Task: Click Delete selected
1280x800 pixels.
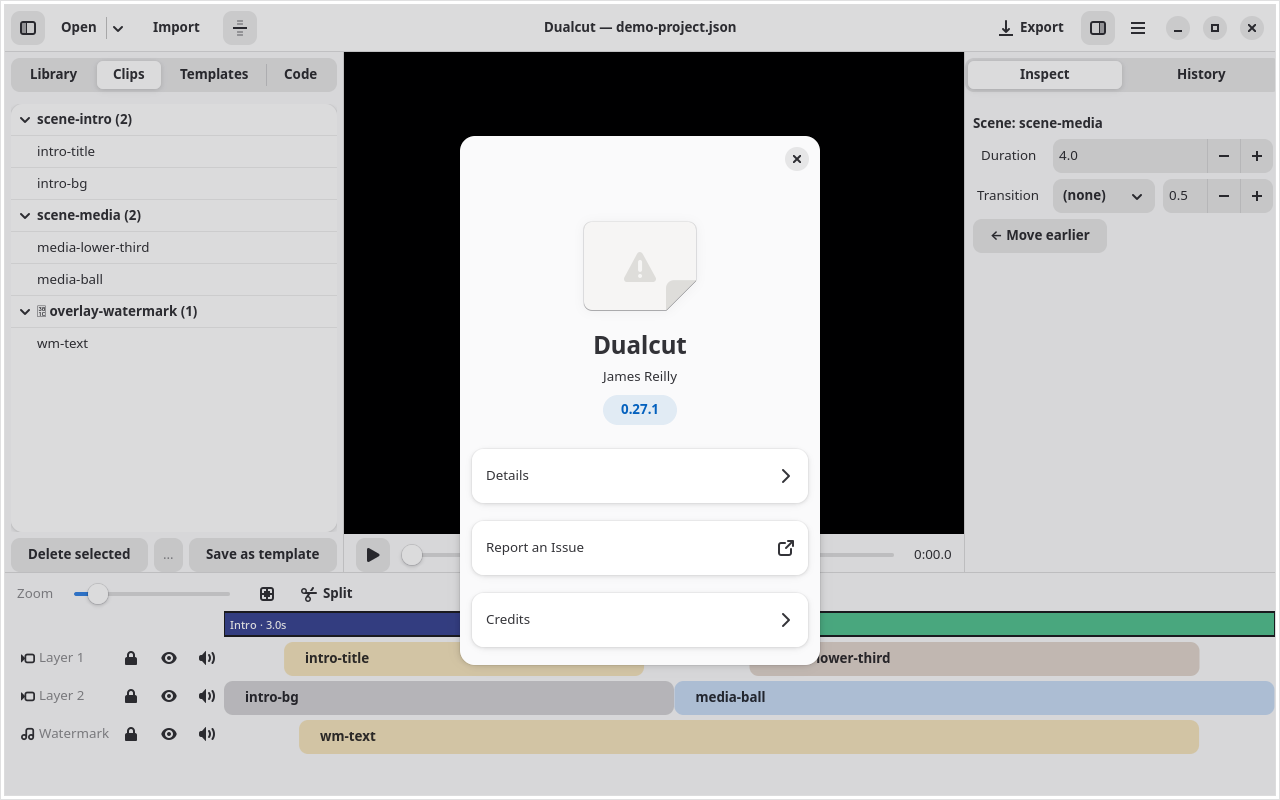Action: pyautogui.click(x=79, y=555)
